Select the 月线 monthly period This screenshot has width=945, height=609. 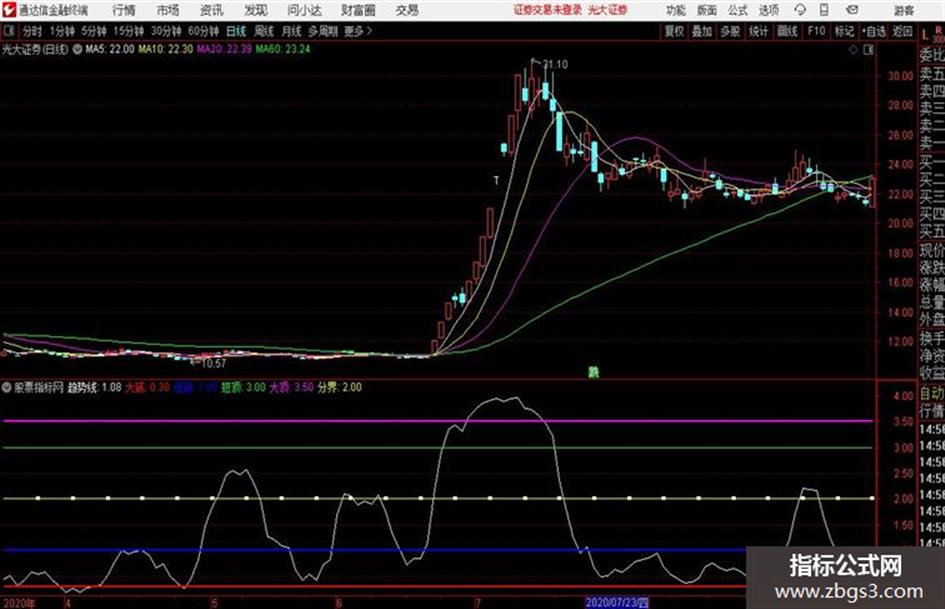292,31
